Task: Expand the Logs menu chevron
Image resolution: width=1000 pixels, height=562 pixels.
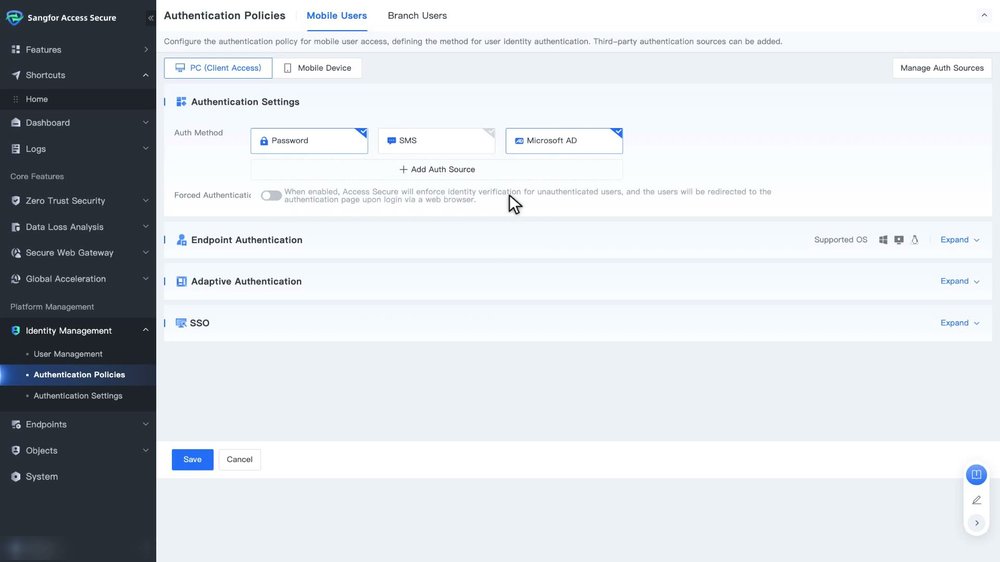Action: pyautogui.click(x=145, y=149)
